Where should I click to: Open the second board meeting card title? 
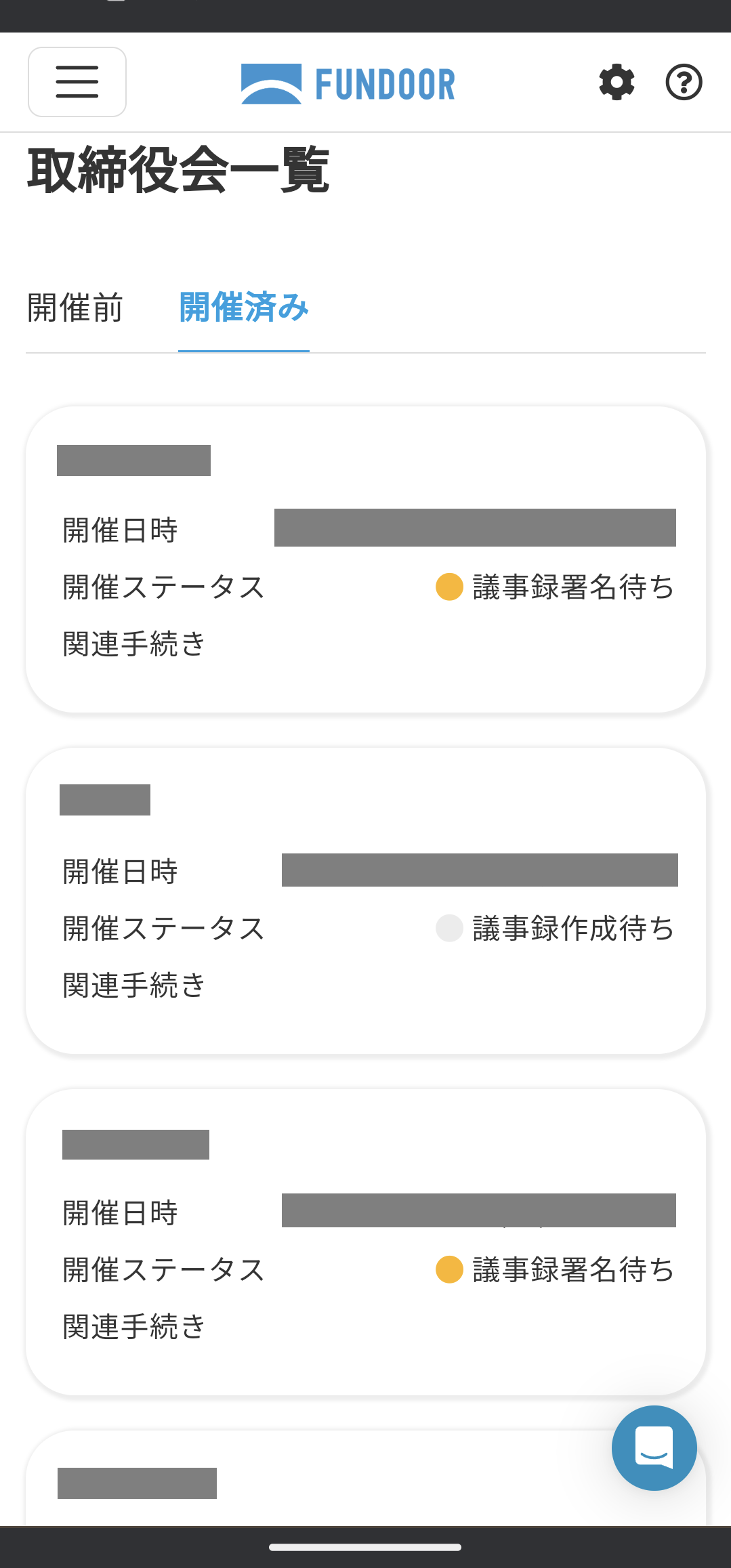pos(105,800)
